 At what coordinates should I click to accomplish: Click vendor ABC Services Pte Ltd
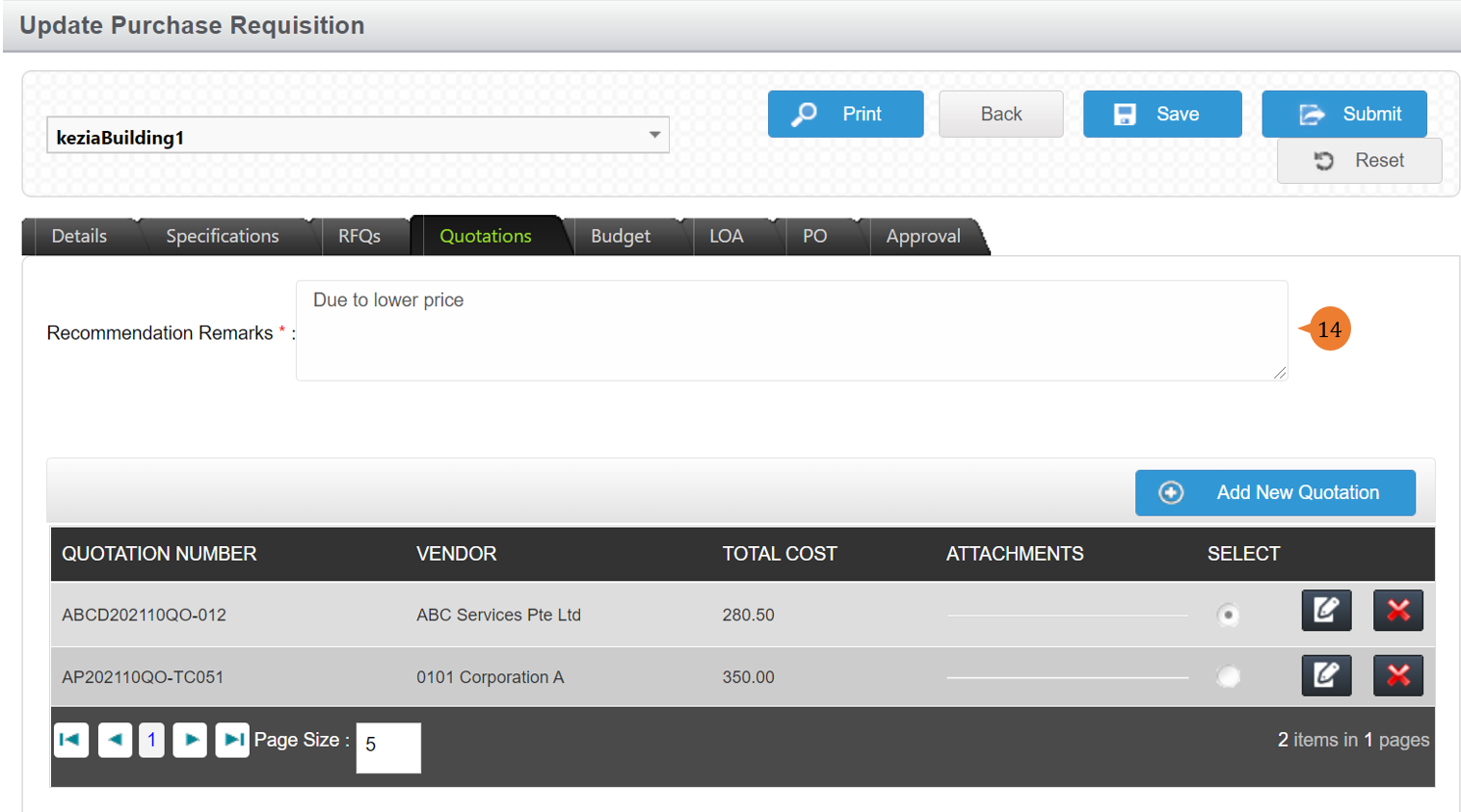click(x=498, y=615)
